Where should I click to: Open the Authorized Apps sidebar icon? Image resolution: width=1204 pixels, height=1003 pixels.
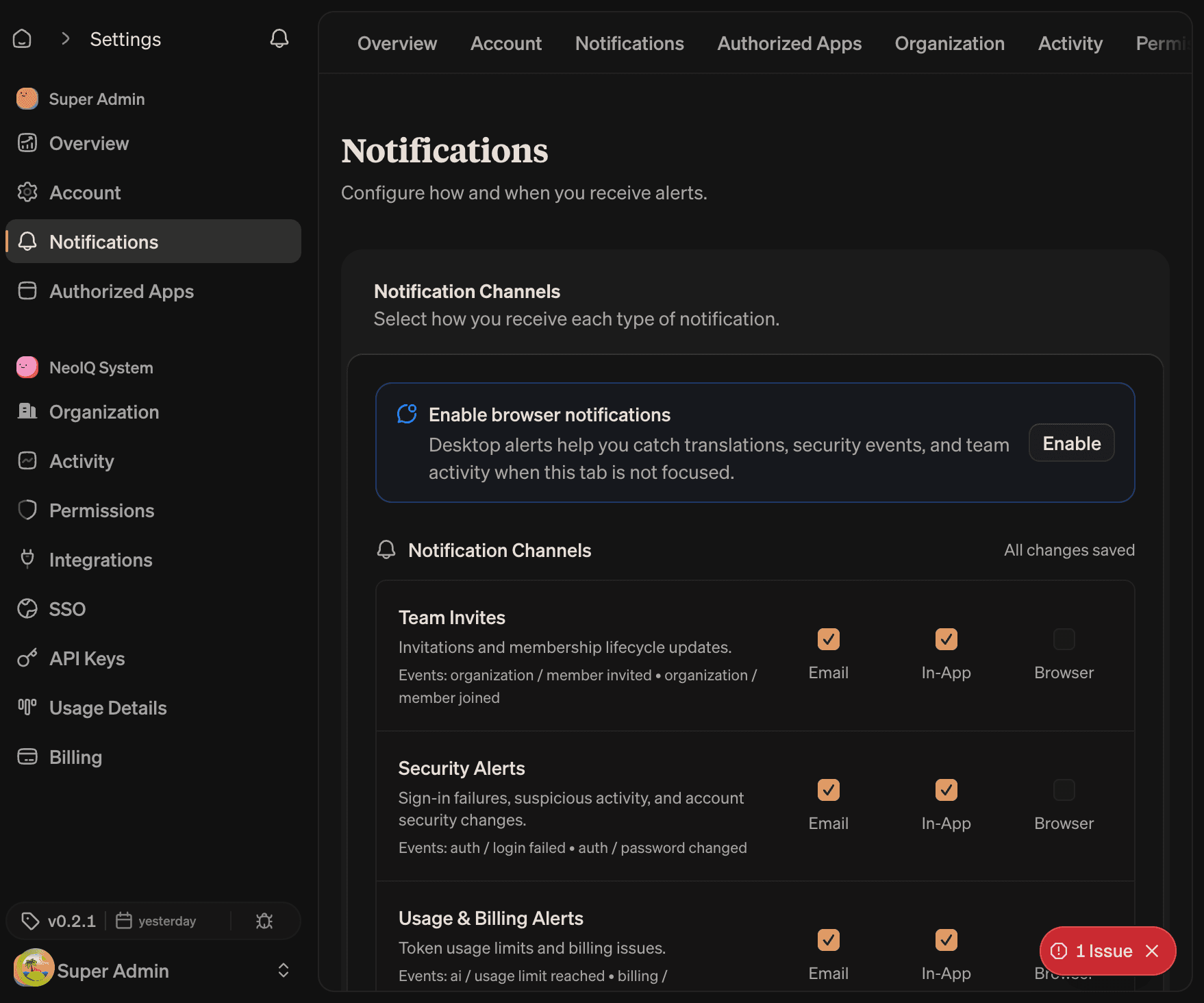coord(27,290)
